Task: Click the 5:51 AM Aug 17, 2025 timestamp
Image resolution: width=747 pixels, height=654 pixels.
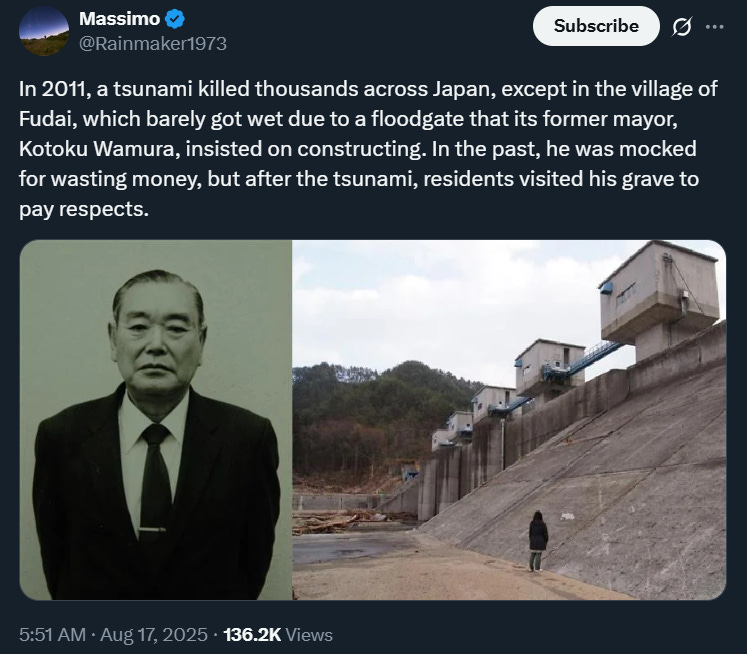Action: pos(113,634)
